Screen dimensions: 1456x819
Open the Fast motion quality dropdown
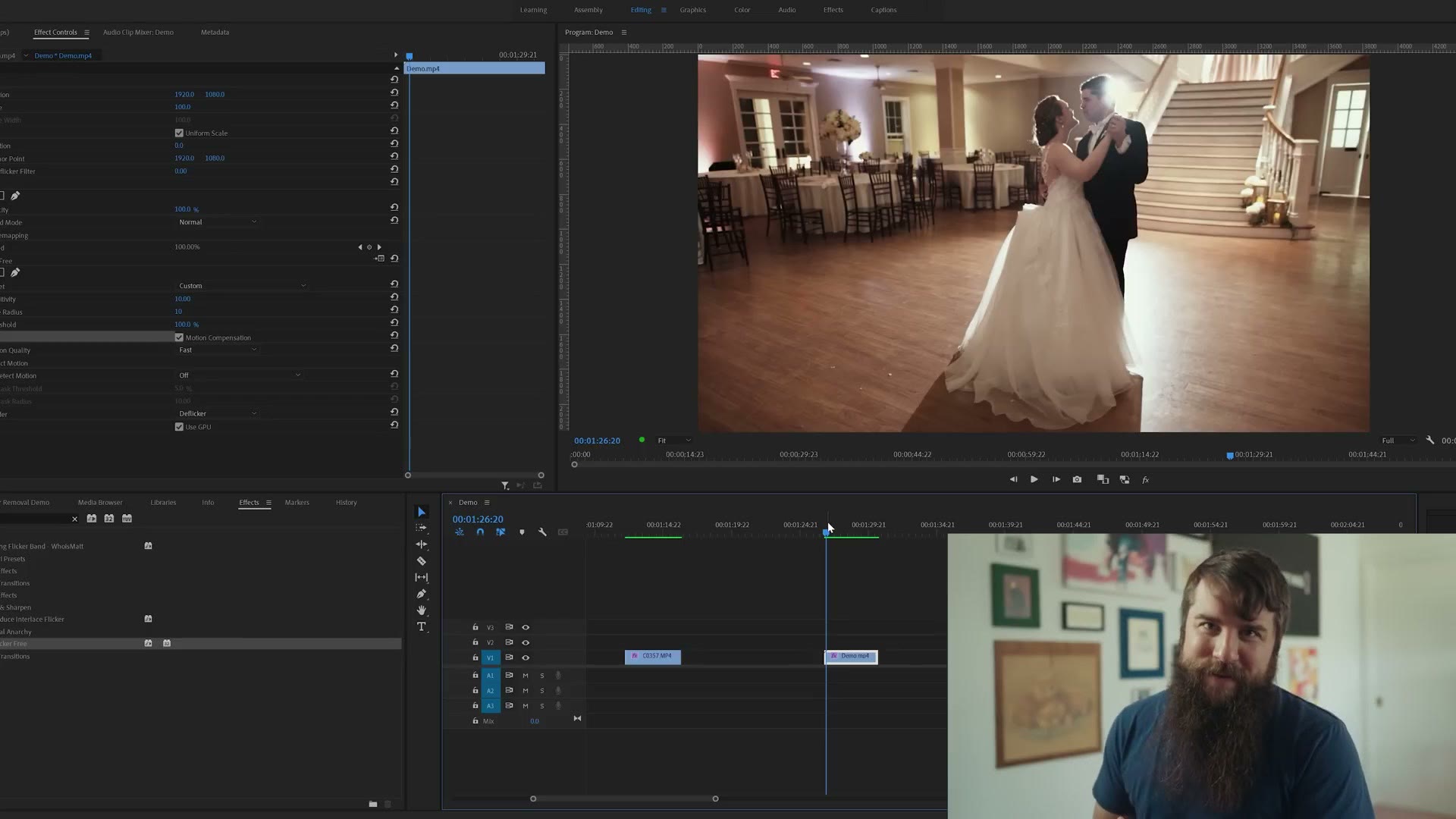coord(217,350)
